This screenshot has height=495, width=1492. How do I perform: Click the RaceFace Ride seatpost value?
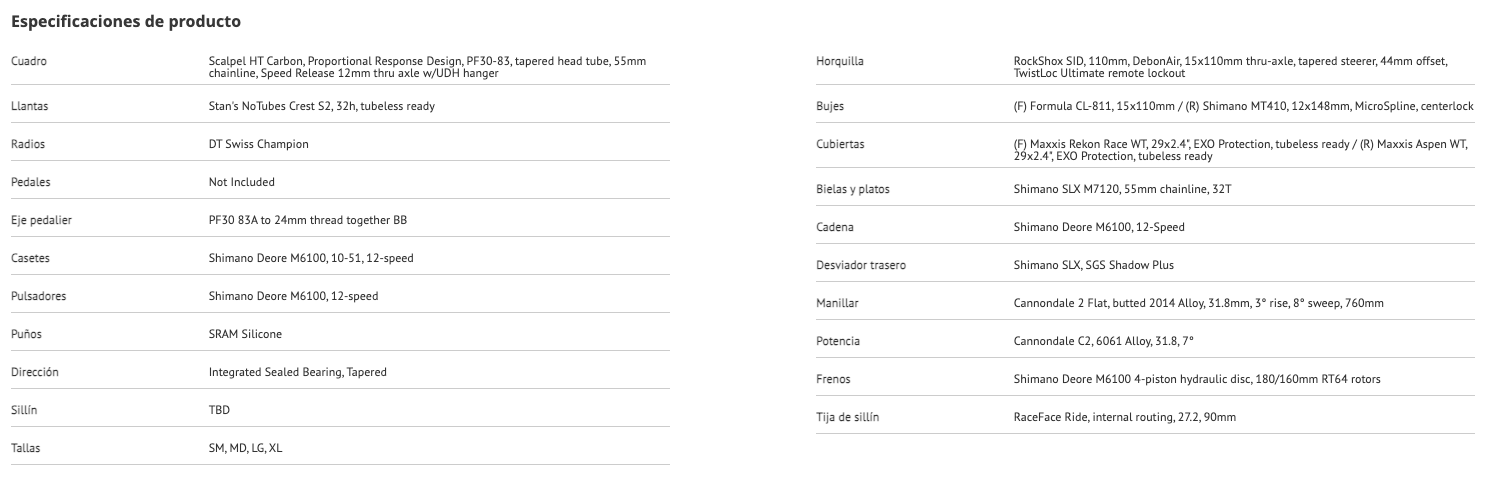[1124, 417]
